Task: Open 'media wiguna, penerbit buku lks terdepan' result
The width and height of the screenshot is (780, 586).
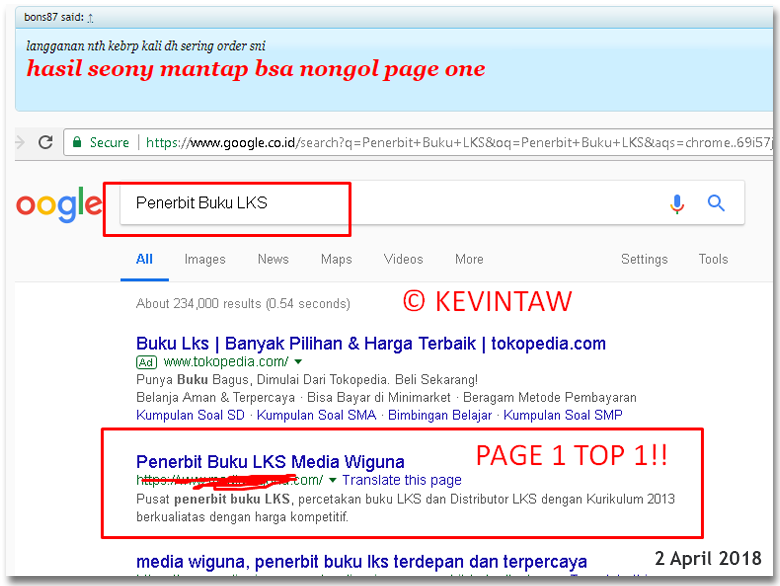Action: 362,562
